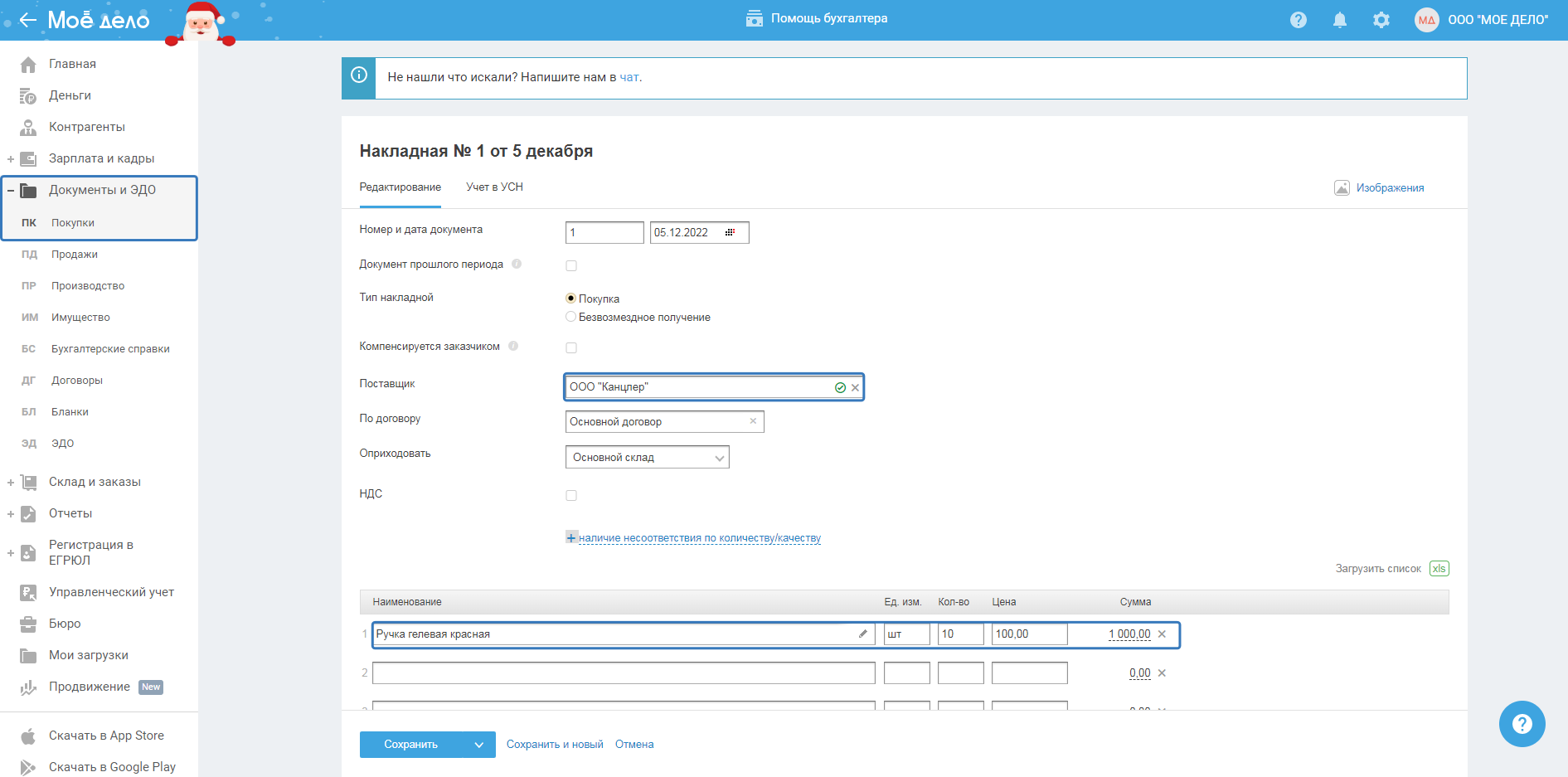Screen dimensions: 1568x777
Task: Open the Оприходовать warehouse dropdown
Action: point(647,457)
